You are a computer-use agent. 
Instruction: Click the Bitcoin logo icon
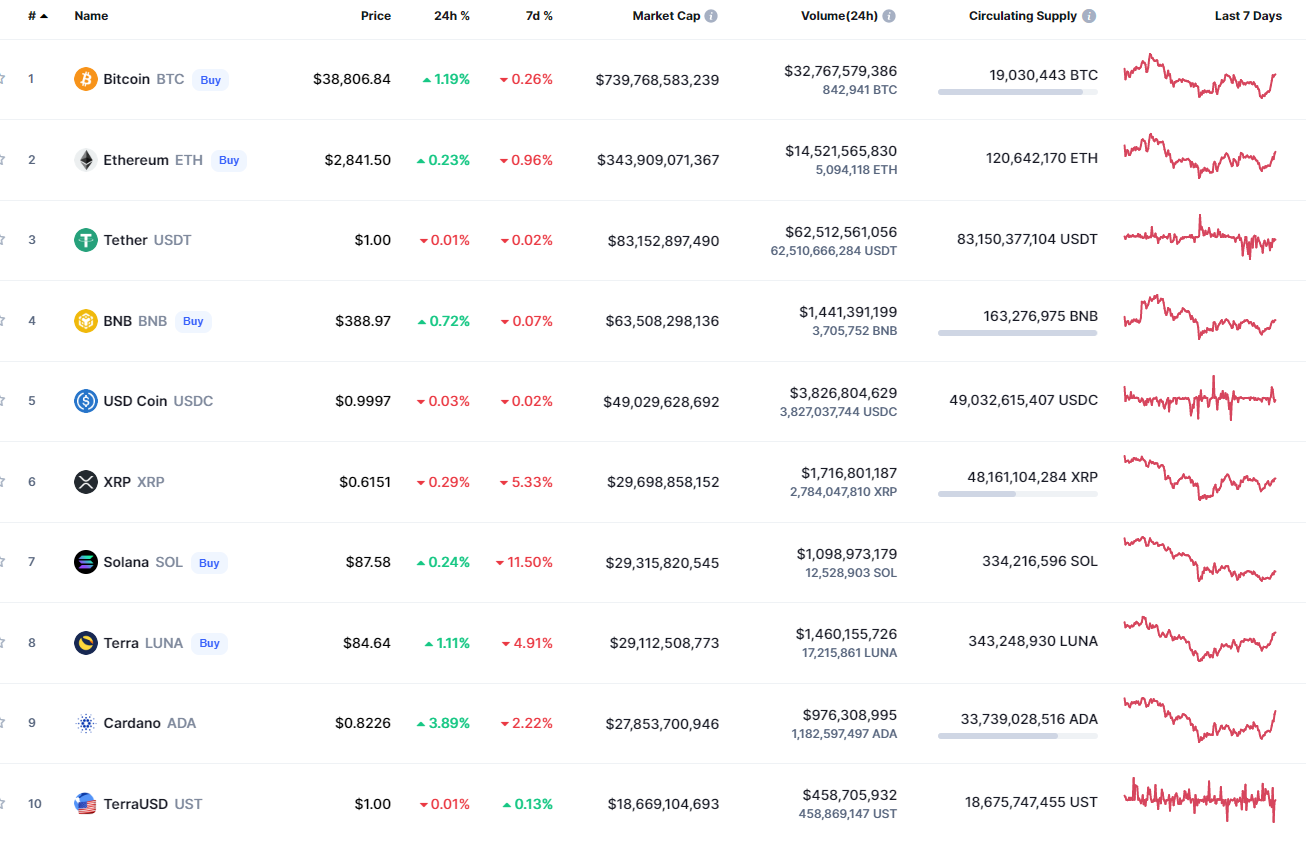tap(86, 79)
